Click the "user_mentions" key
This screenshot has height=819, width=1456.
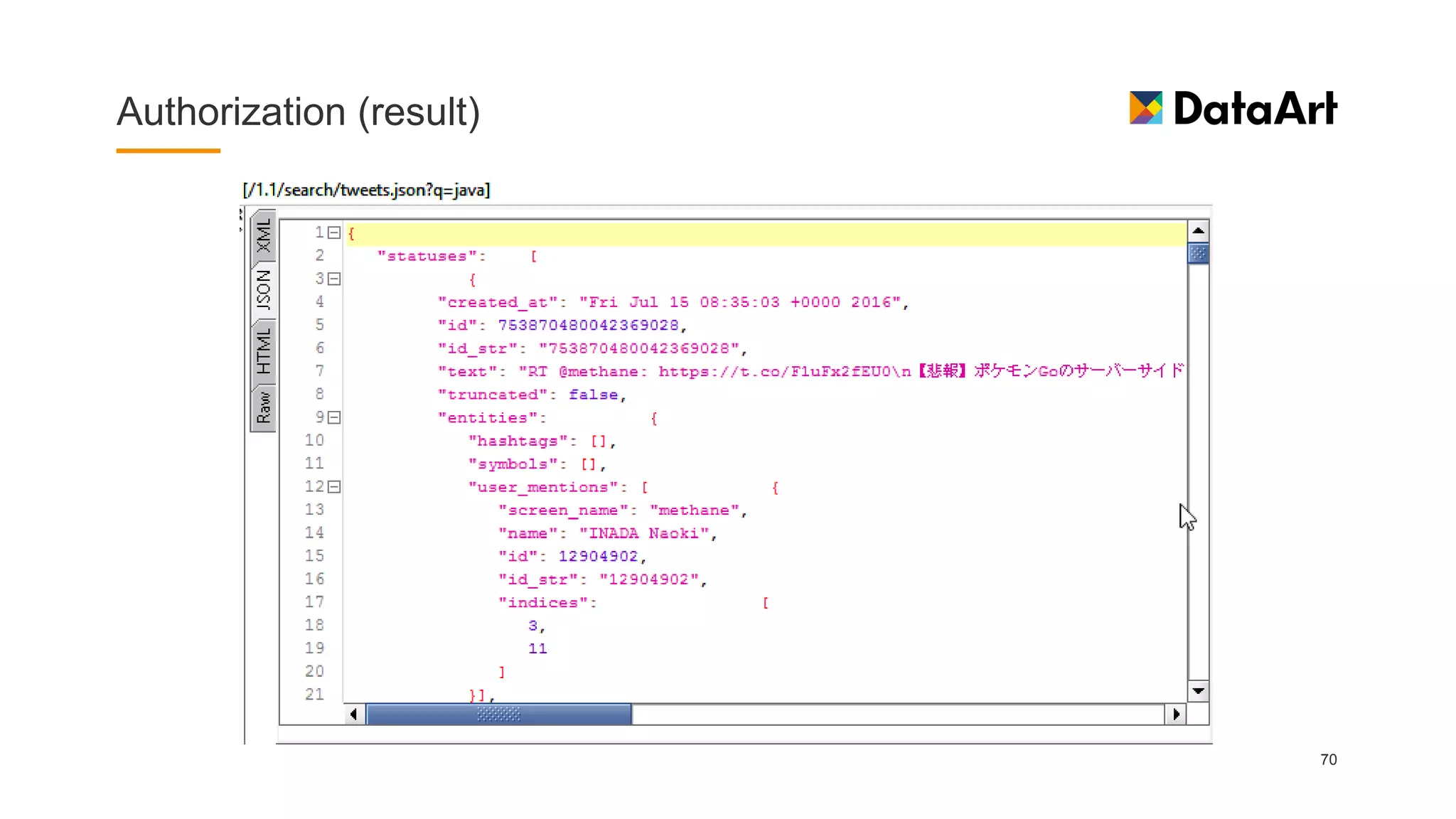543,487
